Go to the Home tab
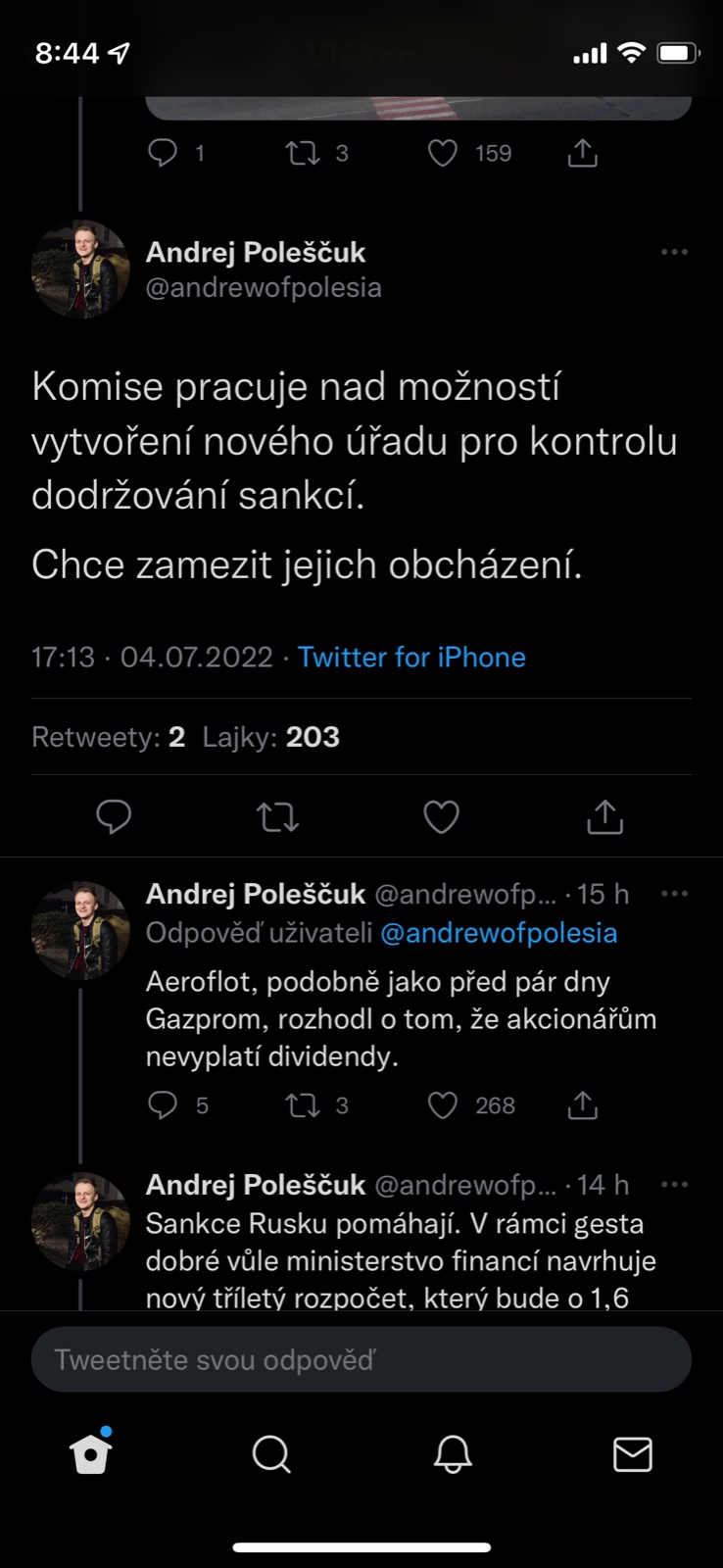Image resolution: width=723 pixels, height=1568 pixels. [91, 1454]
